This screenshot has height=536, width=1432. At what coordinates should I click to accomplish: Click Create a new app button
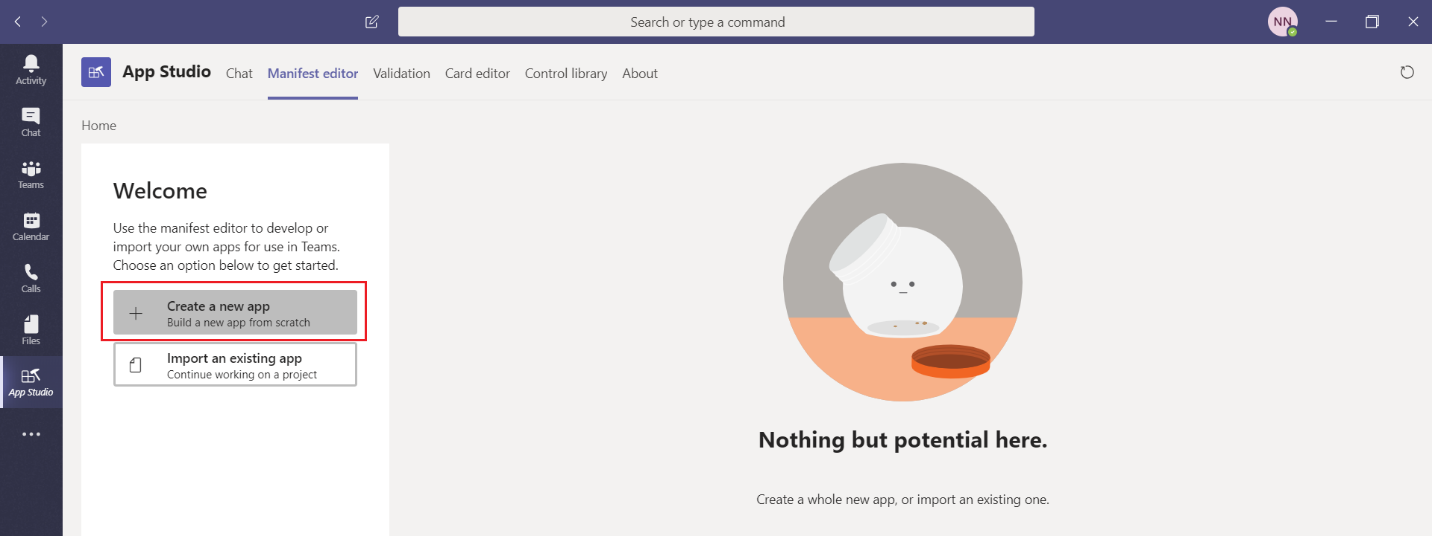(x=235, y=313)
